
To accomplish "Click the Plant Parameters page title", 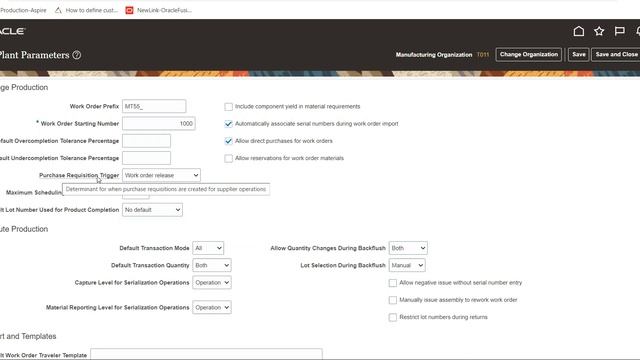I will pos(35,55).
